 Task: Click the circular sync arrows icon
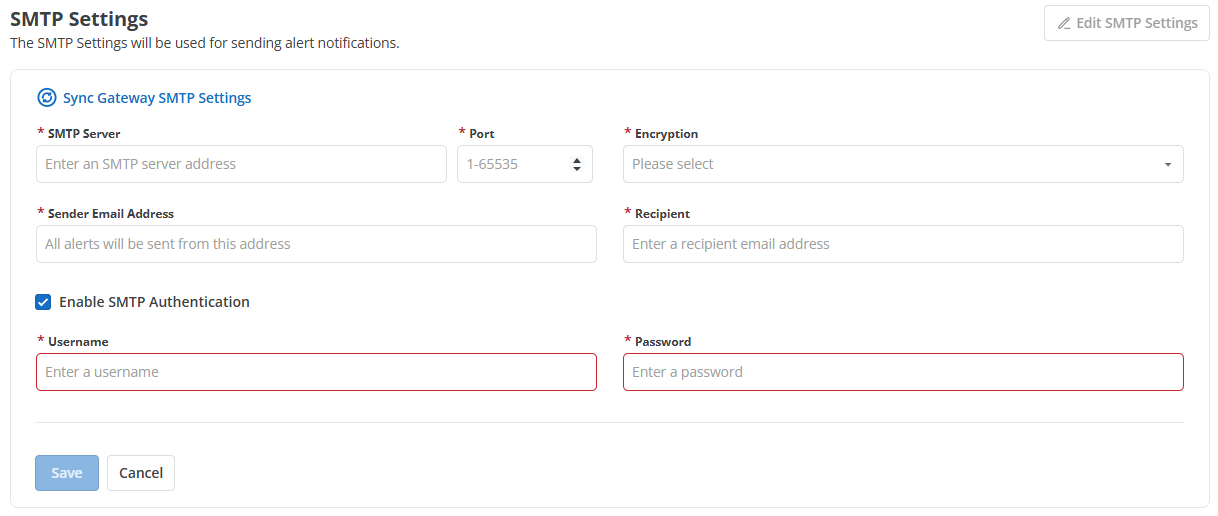coord(47,98)
